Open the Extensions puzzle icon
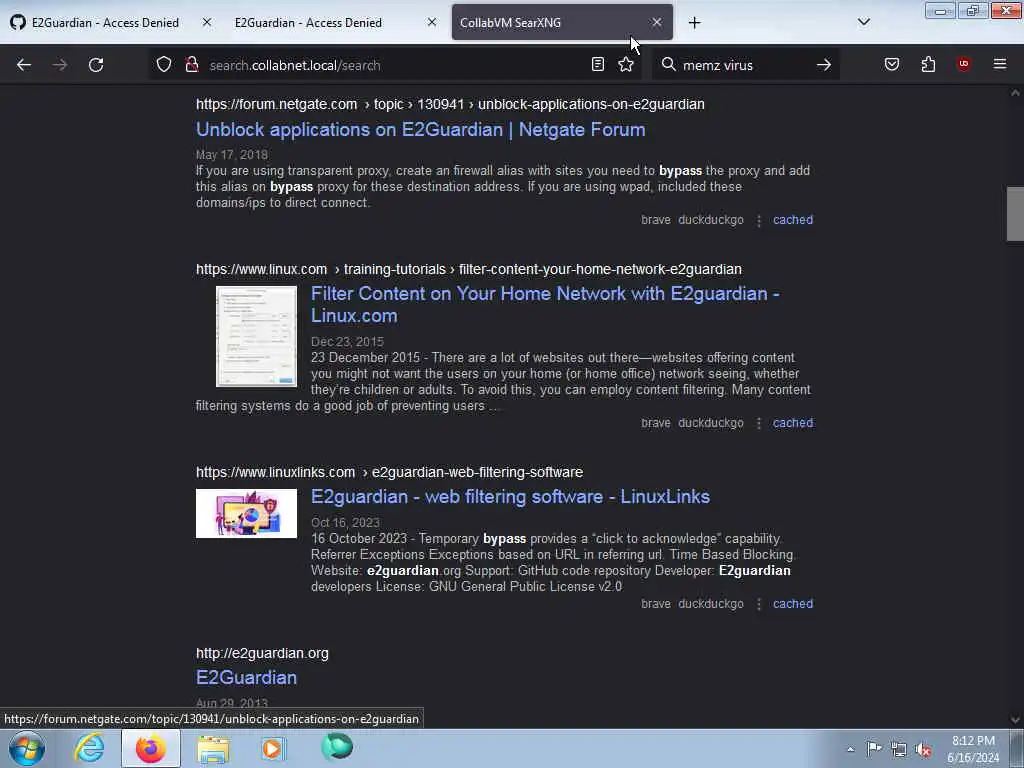The image size is (1024, 768). point(928,64)
